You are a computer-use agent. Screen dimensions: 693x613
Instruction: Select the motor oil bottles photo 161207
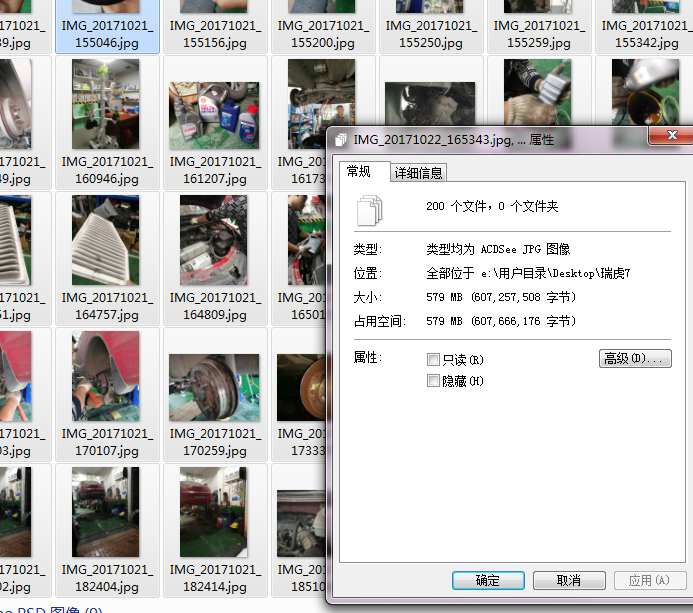(x=214, y=115)
